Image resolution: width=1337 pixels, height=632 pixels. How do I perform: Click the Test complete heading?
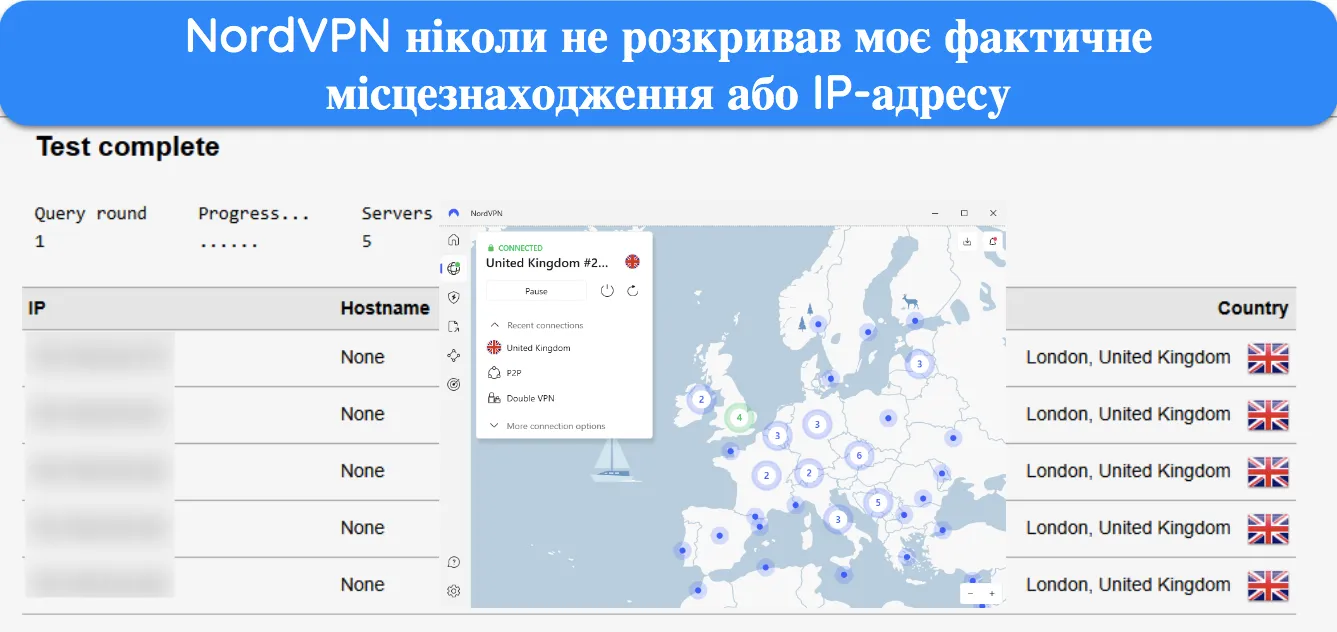128,147
